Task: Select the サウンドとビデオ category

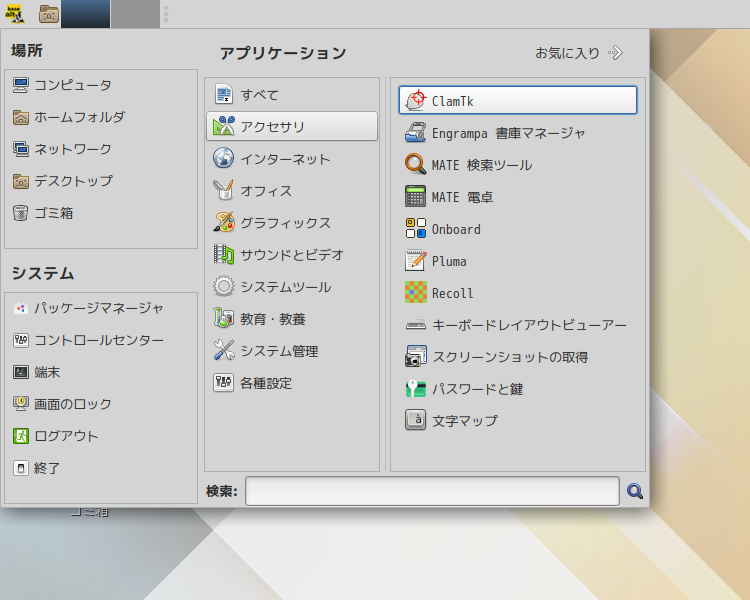Action: tap(292, 255)
